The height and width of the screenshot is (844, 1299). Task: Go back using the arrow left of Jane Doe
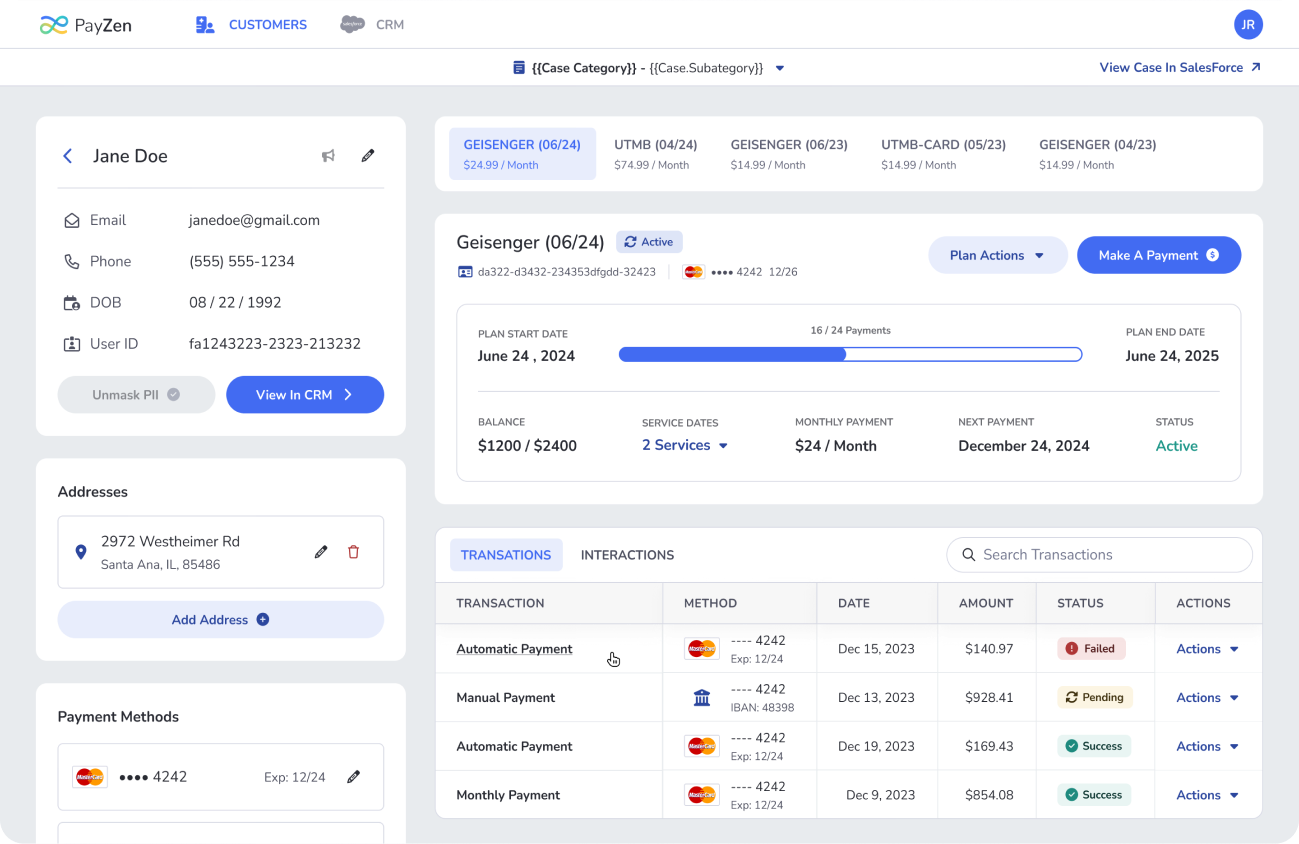(x=68, y=156)
